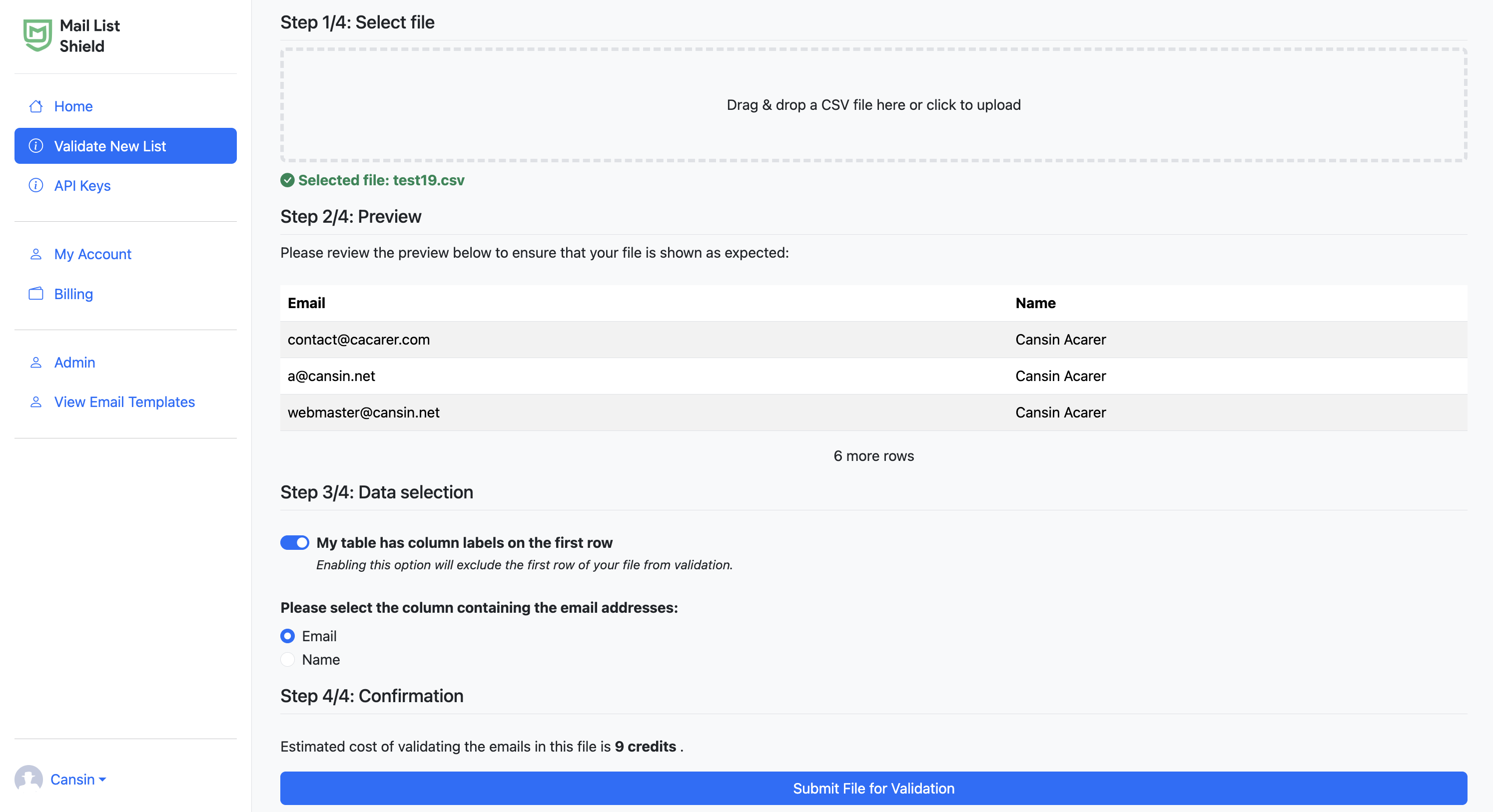
Task: Navigate to Validate New List in sidebar
Action: (110, 146)
